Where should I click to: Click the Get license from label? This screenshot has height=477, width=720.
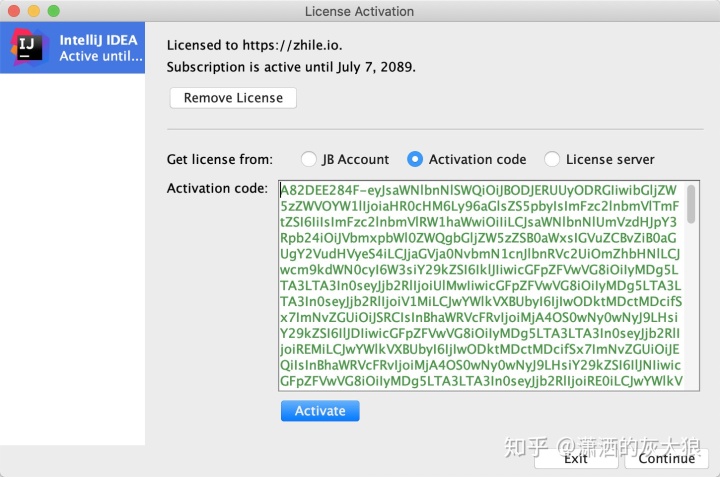(x=219, y=159)
